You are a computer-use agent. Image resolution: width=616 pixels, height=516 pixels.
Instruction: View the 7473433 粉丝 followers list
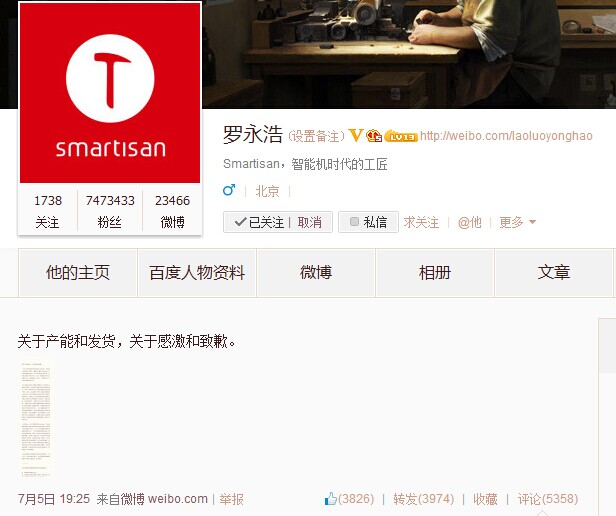110,211
